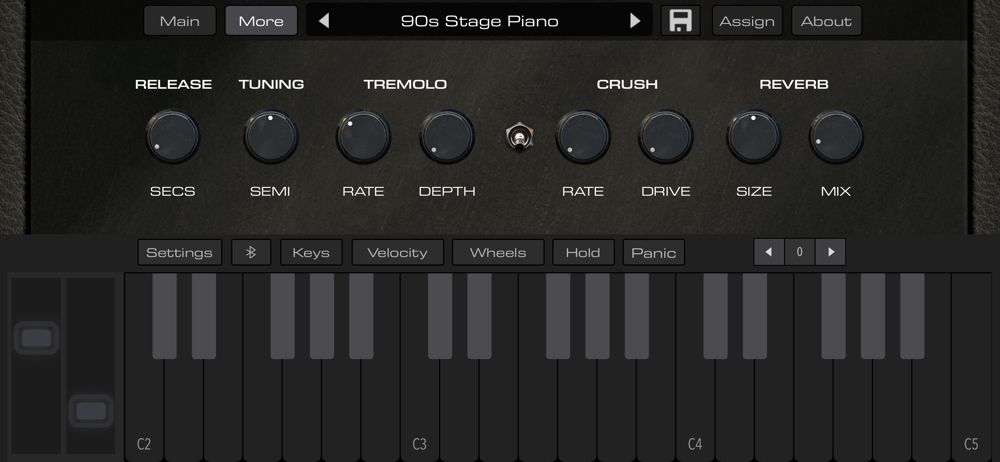Open the Keys options

pos(311,252)
